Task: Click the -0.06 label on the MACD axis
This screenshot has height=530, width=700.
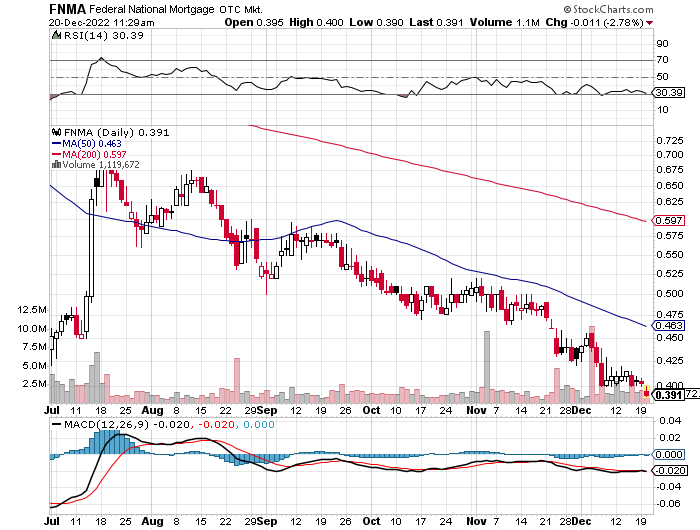Action: point(669,504)
